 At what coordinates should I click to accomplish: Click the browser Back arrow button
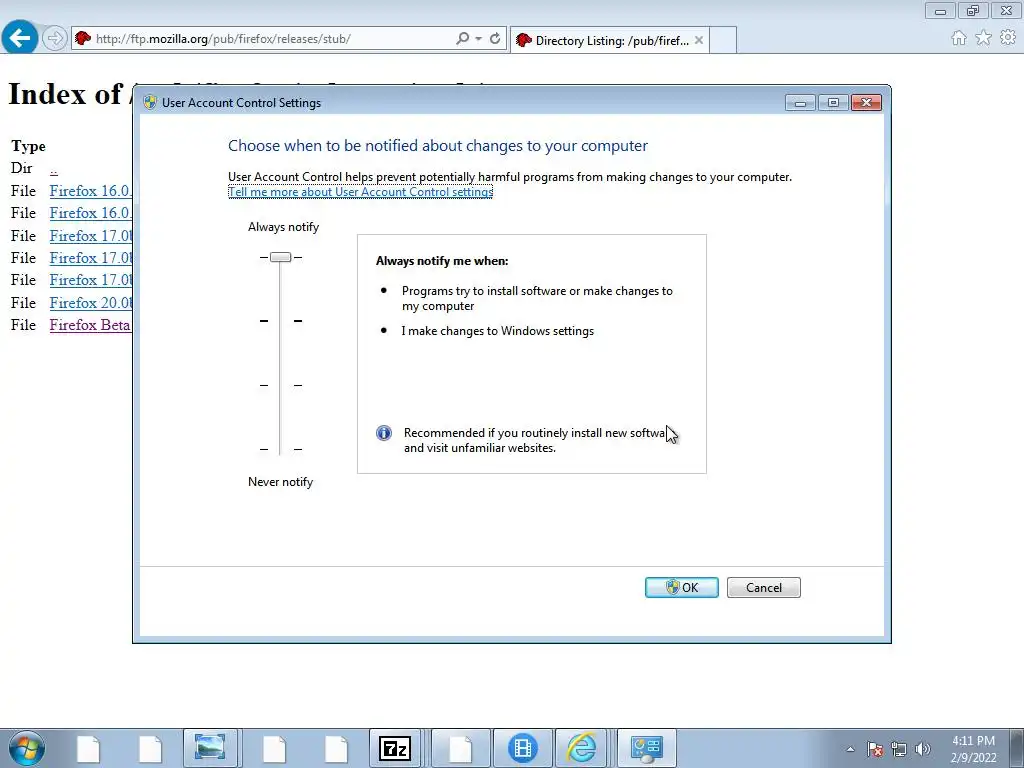pyautogui.click(x=19, y=38)
